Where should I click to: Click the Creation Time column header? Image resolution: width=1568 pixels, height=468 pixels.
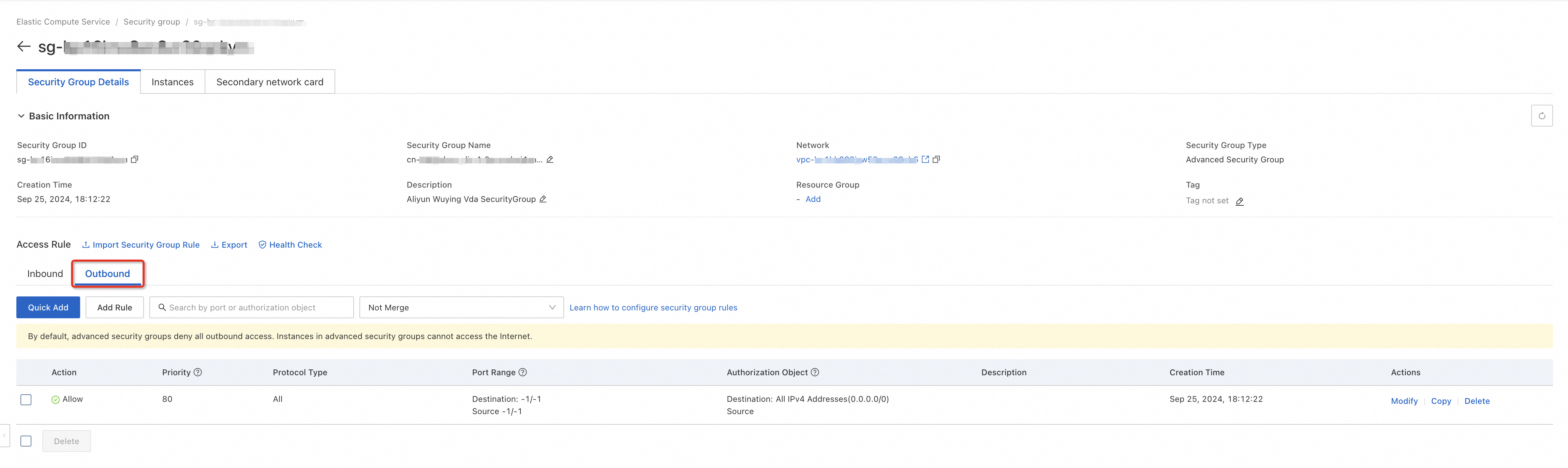point(1197,372)
